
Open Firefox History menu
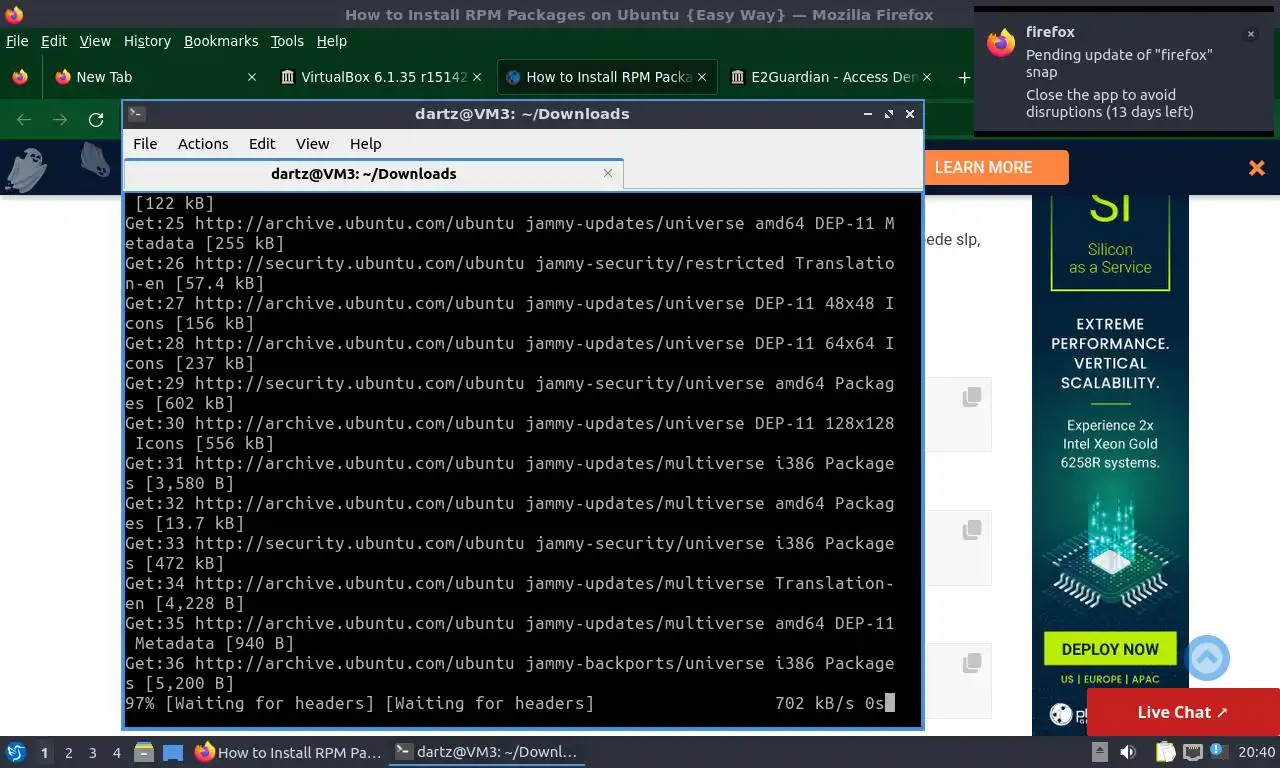click(147, 41)
